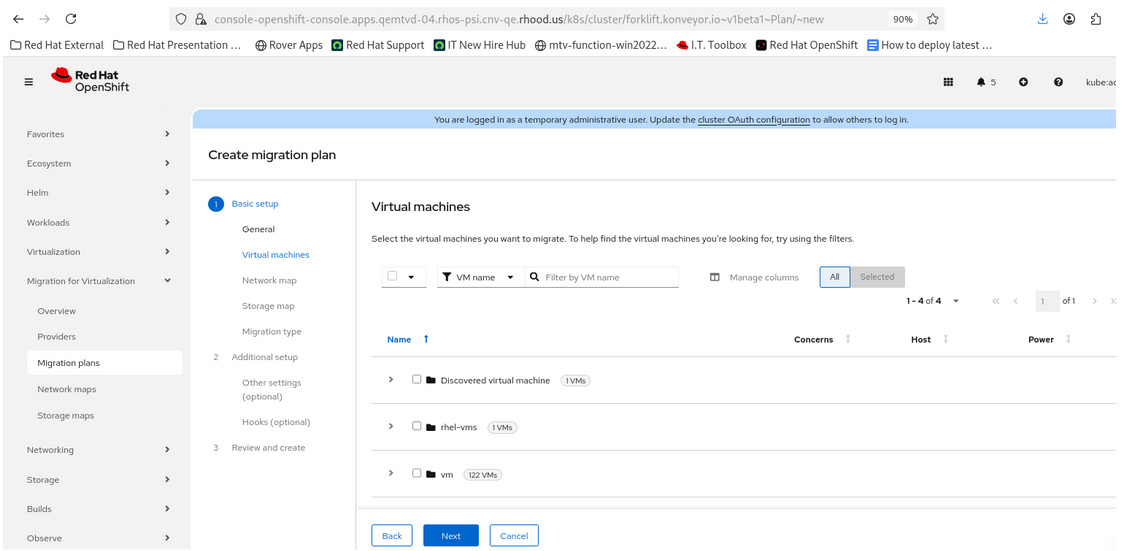This screenshot has height=551, width=1122.
Task: Click the plus import icon in header
Action: [x=1023, y=82]
